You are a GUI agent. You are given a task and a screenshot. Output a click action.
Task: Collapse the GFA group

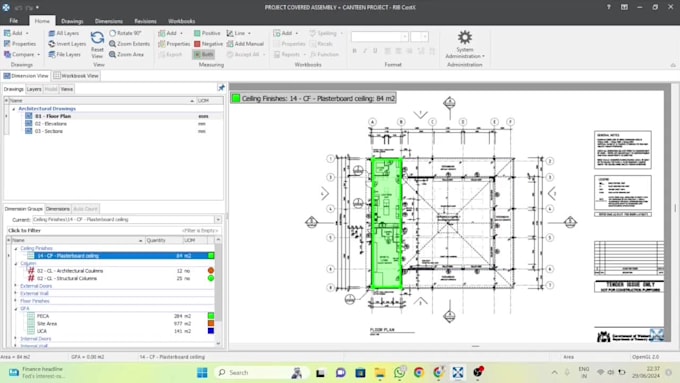tap(16, 308)
